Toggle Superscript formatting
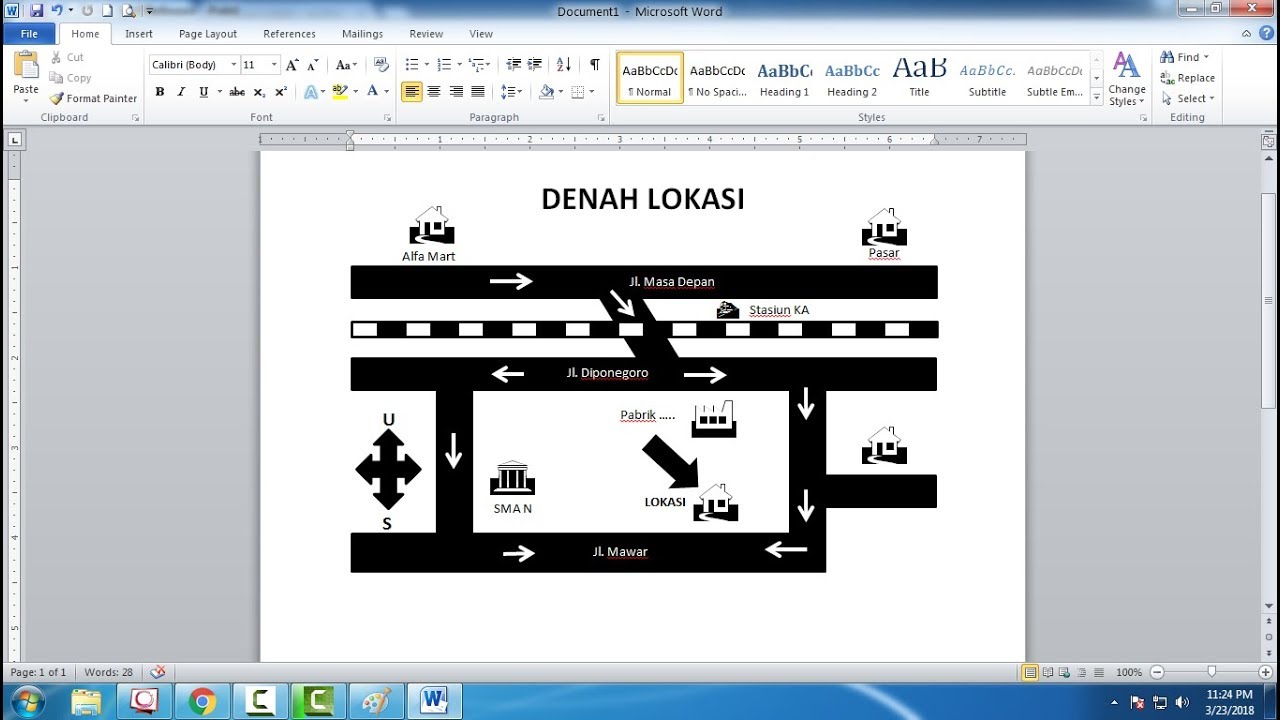 point(281,92)
